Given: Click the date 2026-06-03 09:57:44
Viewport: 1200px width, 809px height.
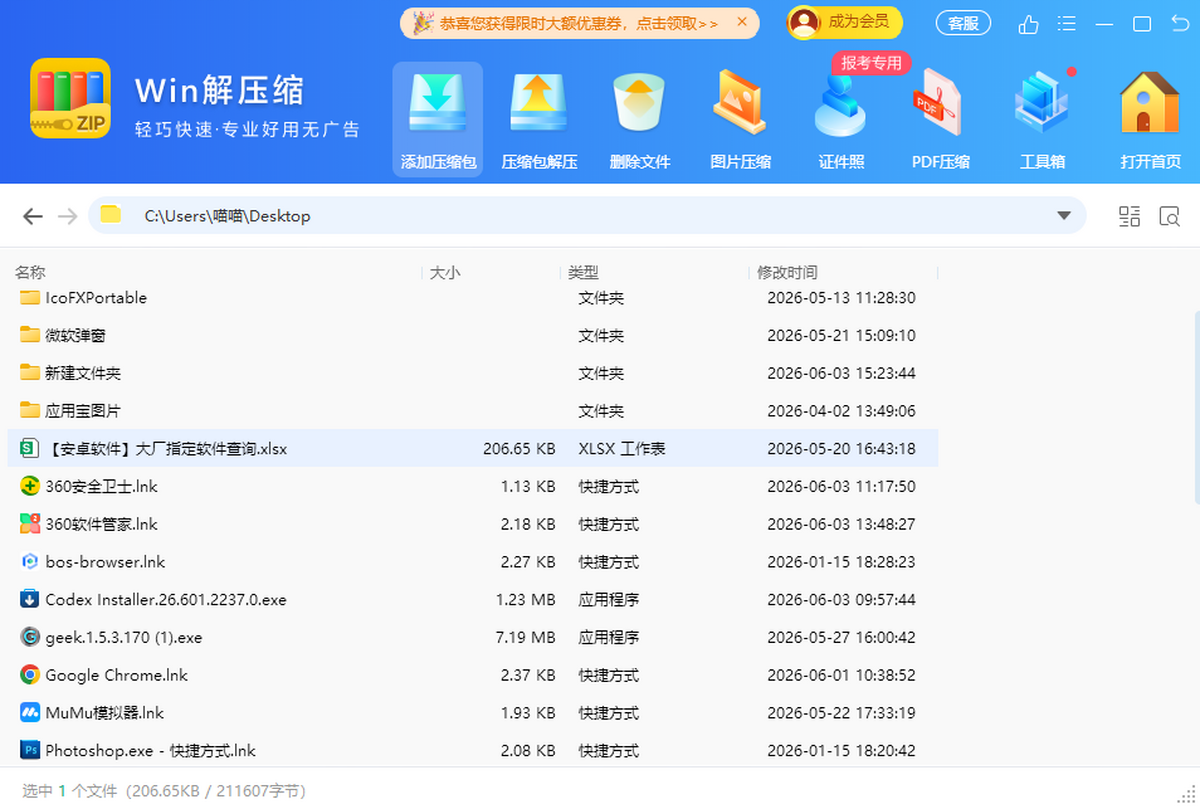Looking at the screenshot, I should pos(841,600).
